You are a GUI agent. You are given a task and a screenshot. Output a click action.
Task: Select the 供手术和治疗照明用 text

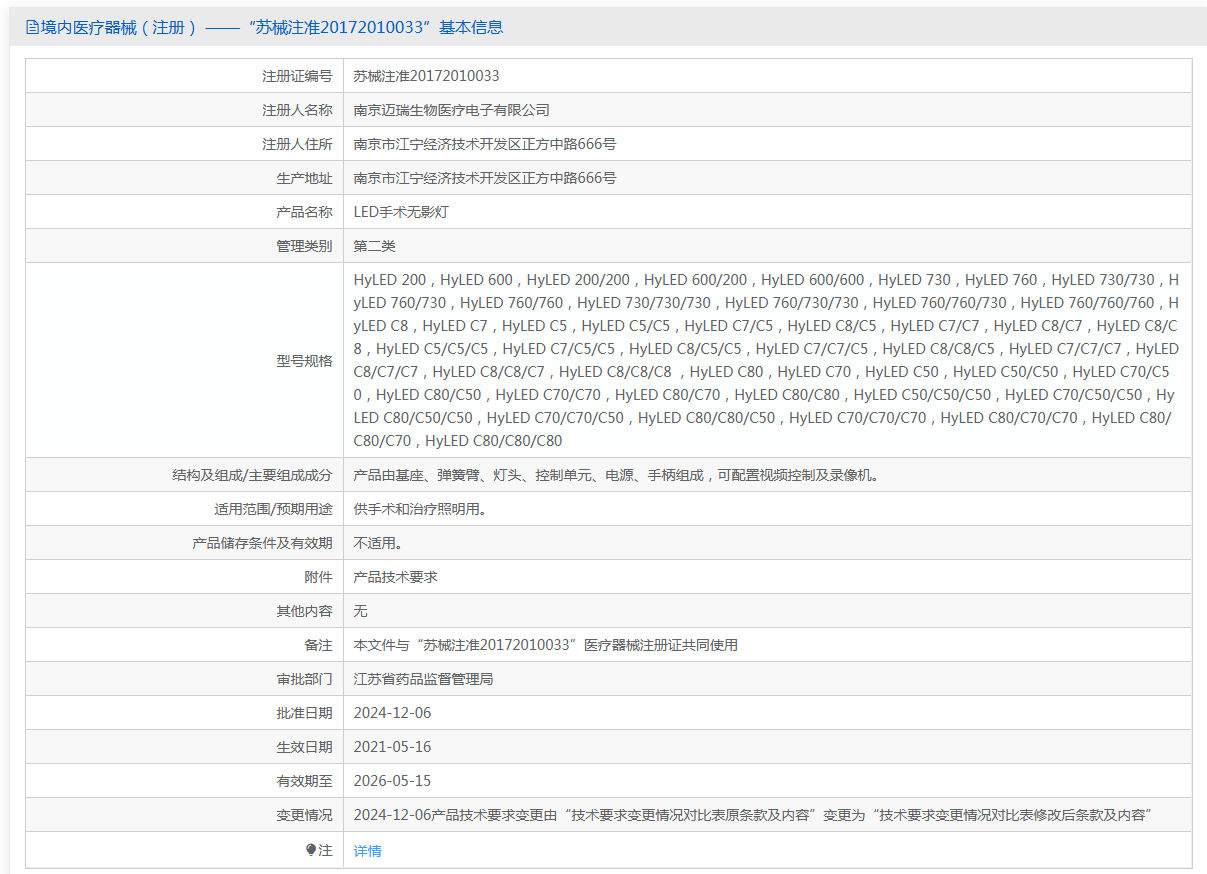point(421,509)
